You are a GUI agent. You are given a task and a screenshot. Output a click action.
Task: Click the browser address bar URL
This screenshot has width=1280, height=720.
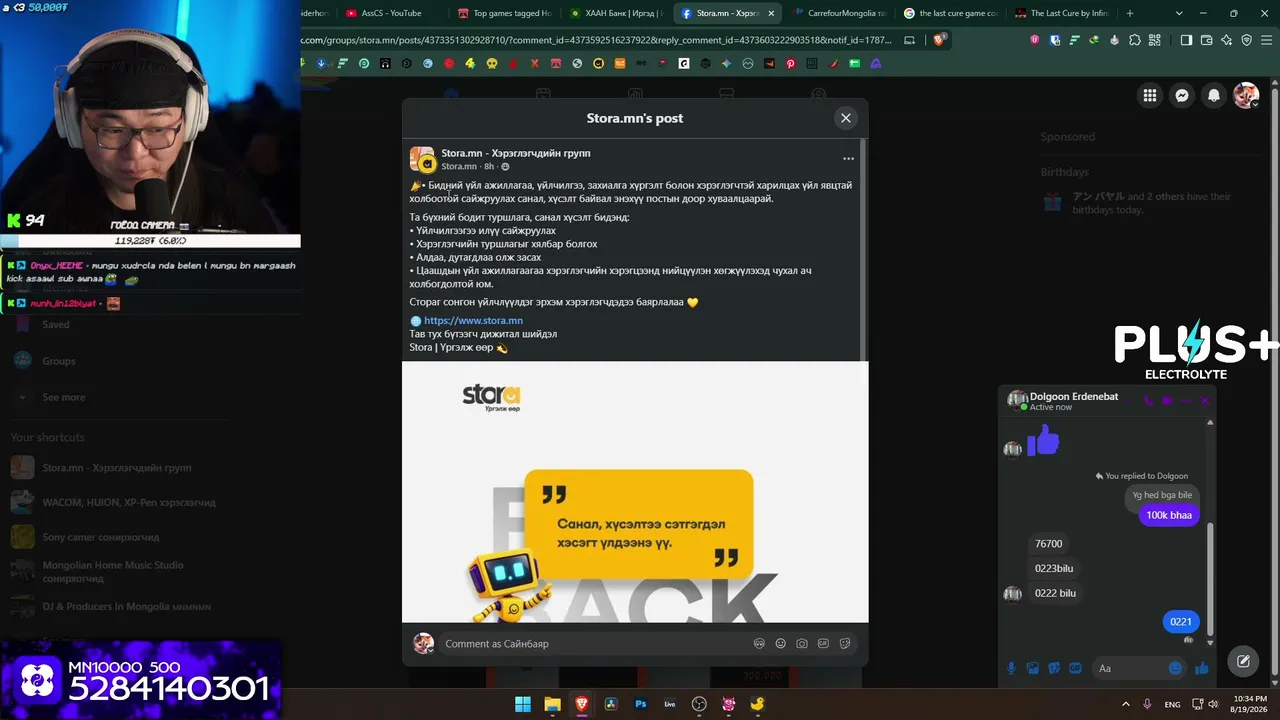(x=598, y=40)
